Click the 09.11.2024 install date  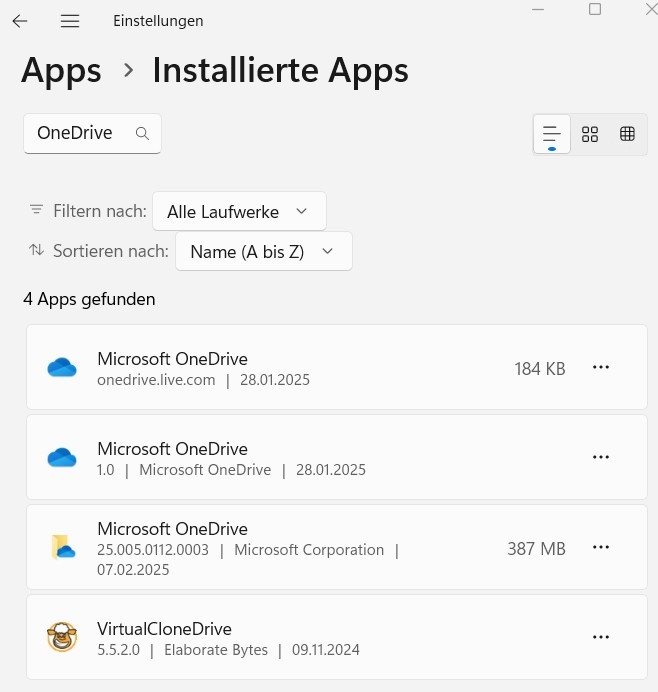click(x=326, y=650)
